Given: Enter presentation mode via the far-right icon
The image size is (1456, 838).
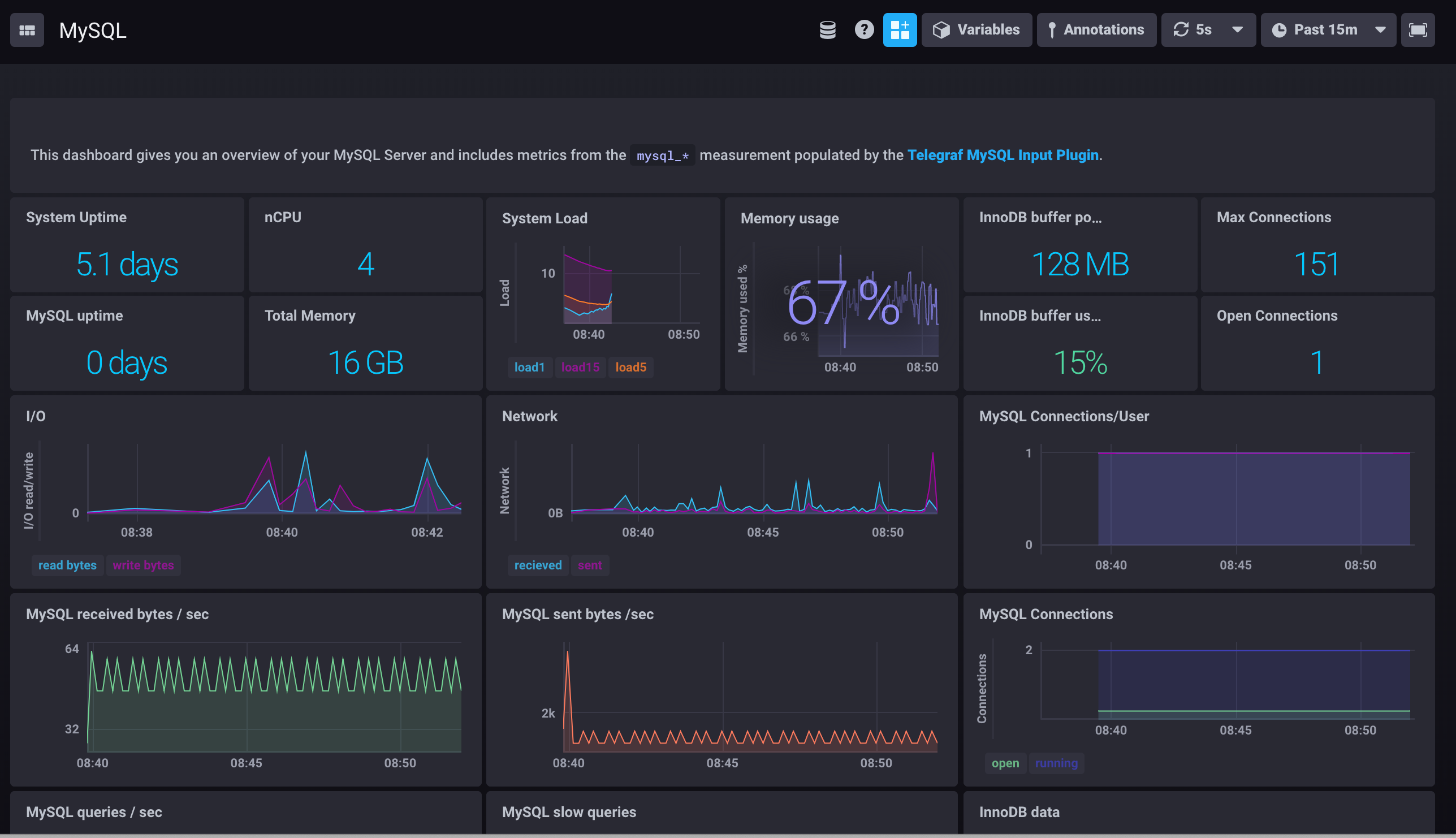Looking at the screenshot, I should coord(1418,29).
